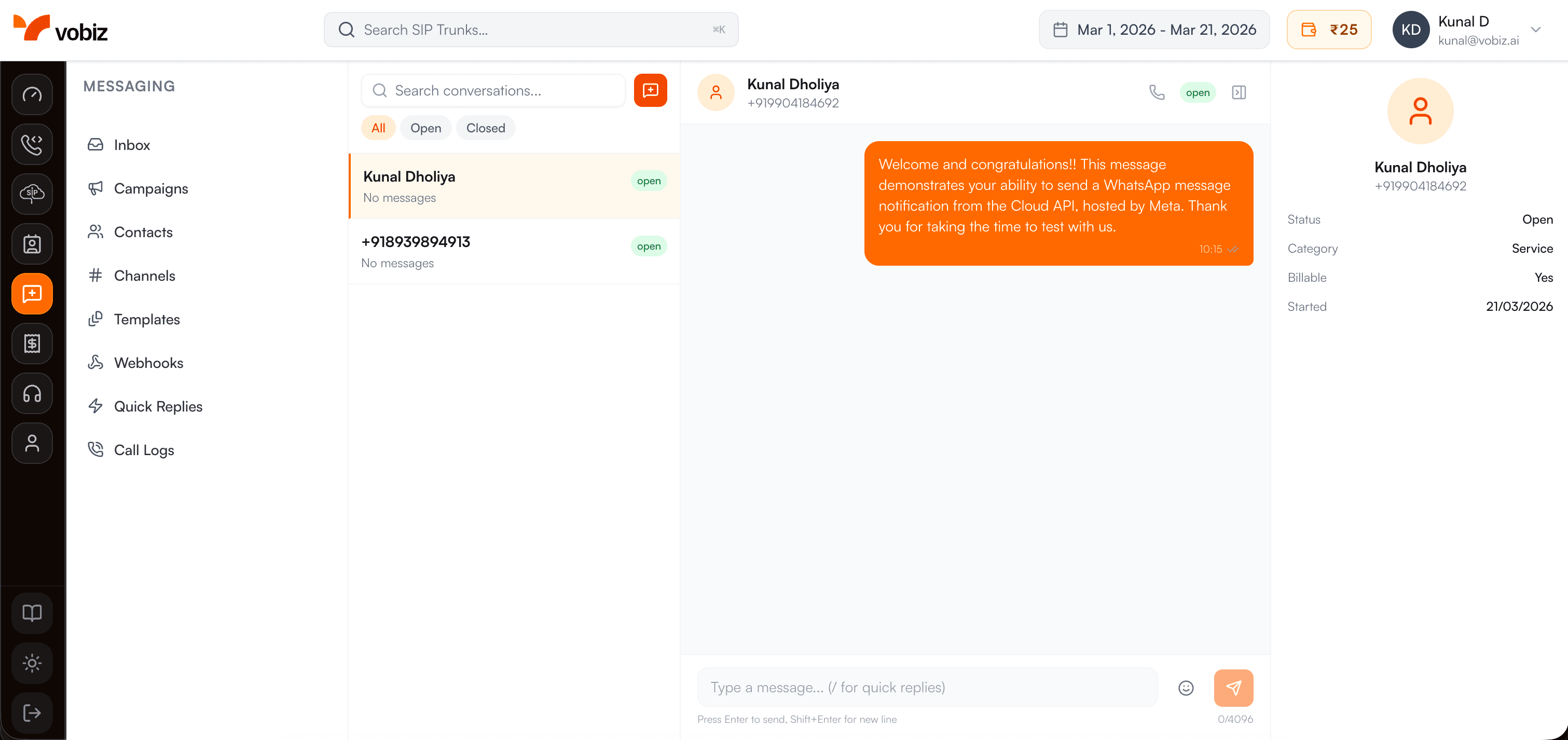
Task: Start a voice call with Kunal Dholiya
Action: 1157,92
